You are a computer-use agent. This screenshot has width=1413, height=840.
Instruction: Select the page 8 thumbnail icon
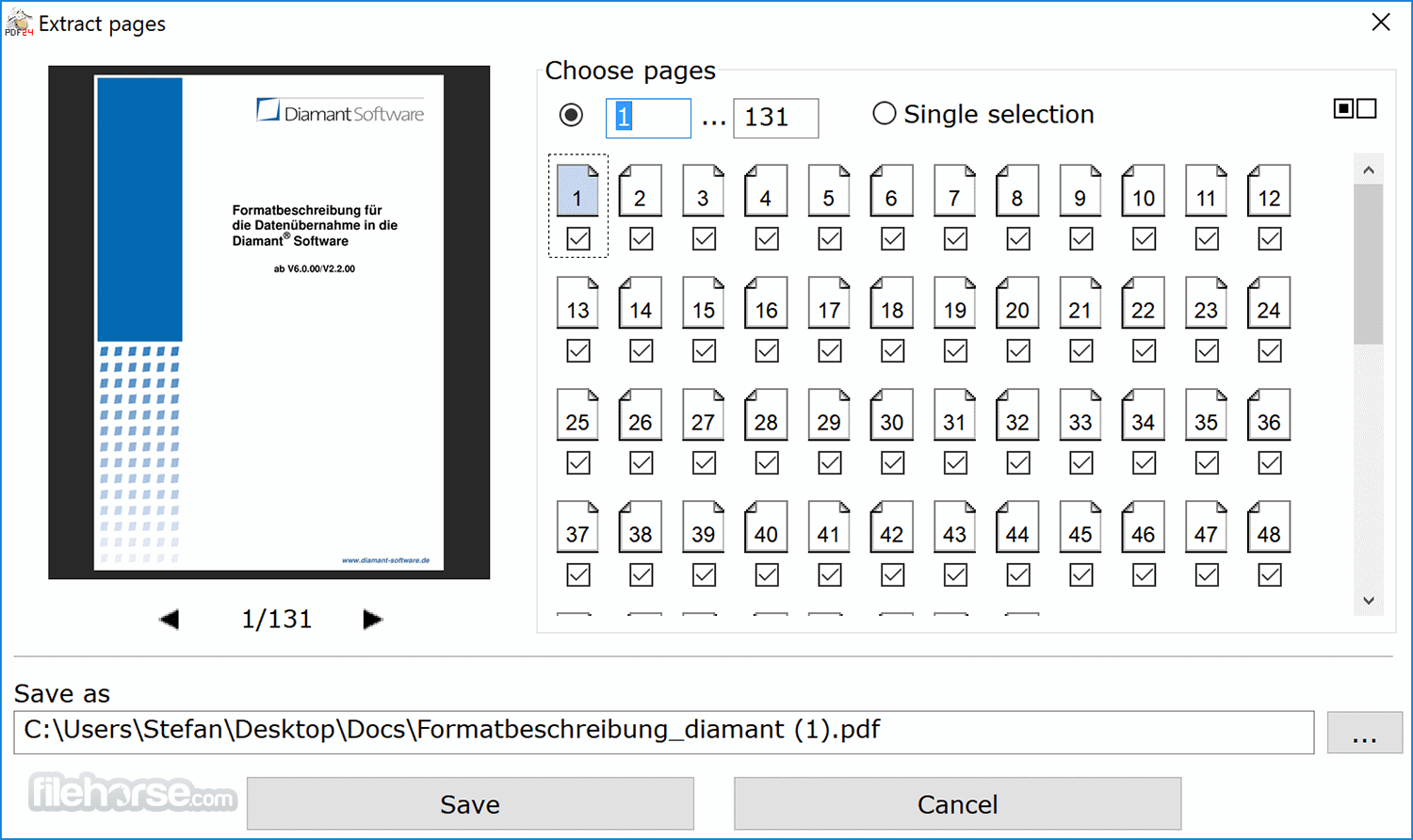point(1017,190)
